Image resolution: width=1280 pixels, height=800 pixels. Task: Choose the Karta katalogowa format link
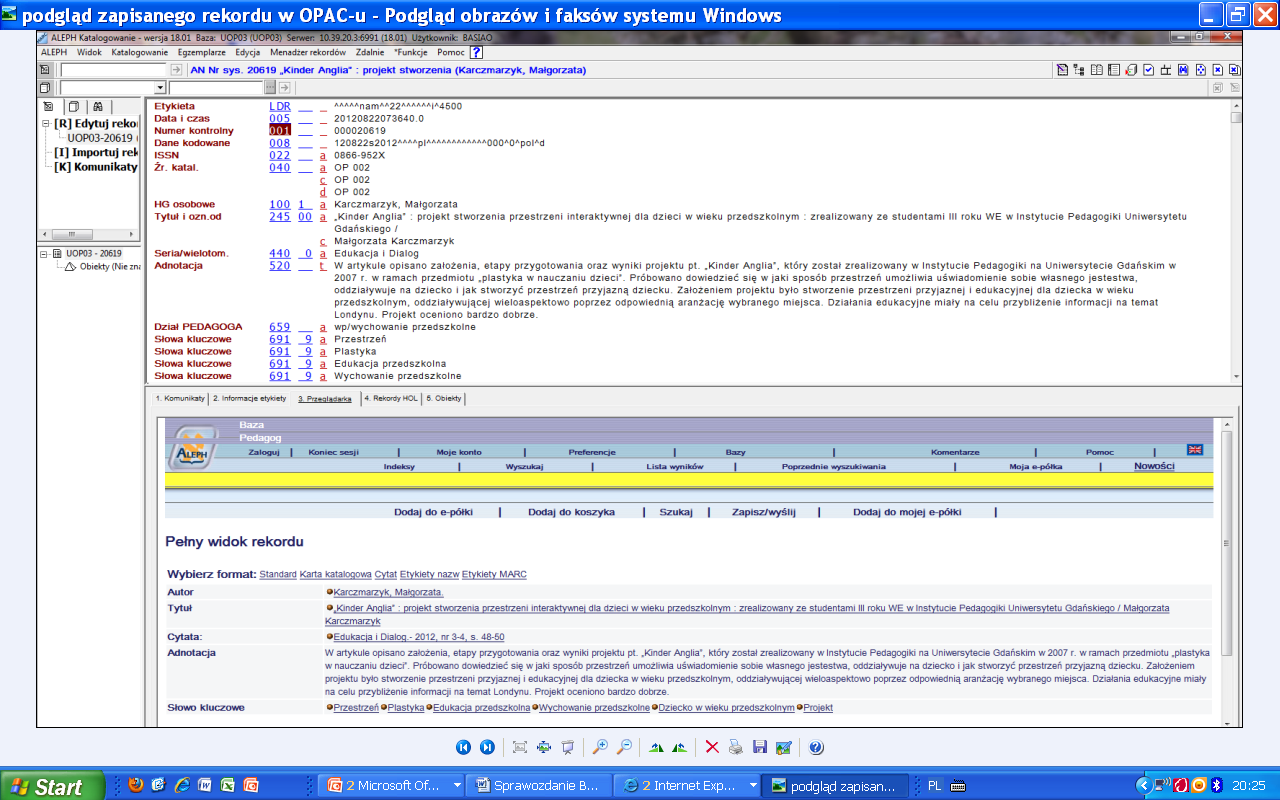[336, 574]
